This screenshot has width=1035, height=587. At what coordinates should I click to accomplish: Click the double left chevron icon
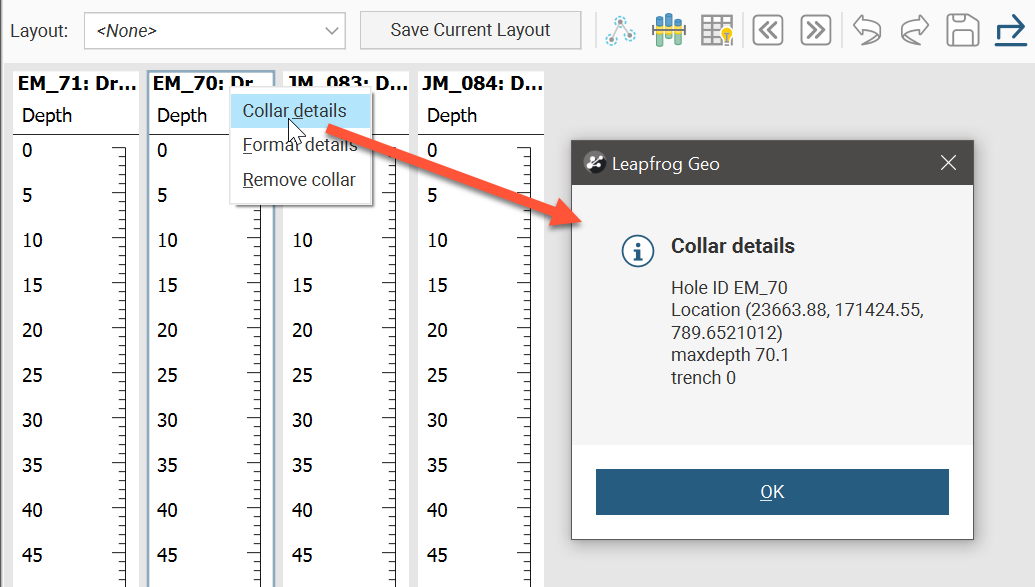[768, 30]
